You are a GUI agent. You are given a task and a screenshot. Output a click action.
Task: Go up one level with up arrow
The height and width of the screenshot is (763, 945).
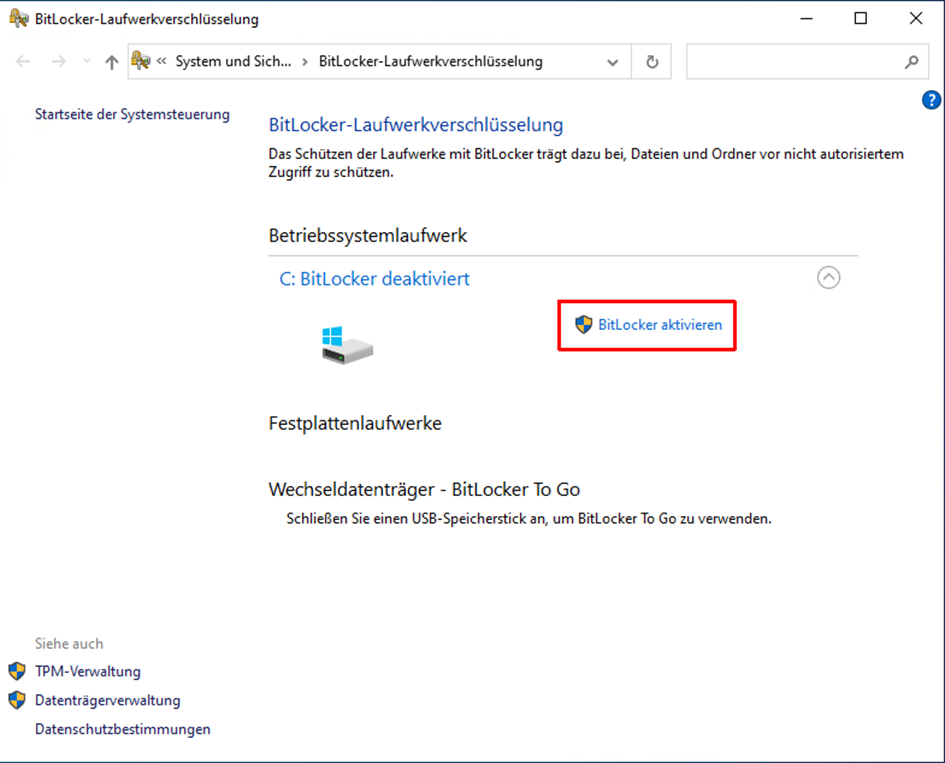coord(111,61)
